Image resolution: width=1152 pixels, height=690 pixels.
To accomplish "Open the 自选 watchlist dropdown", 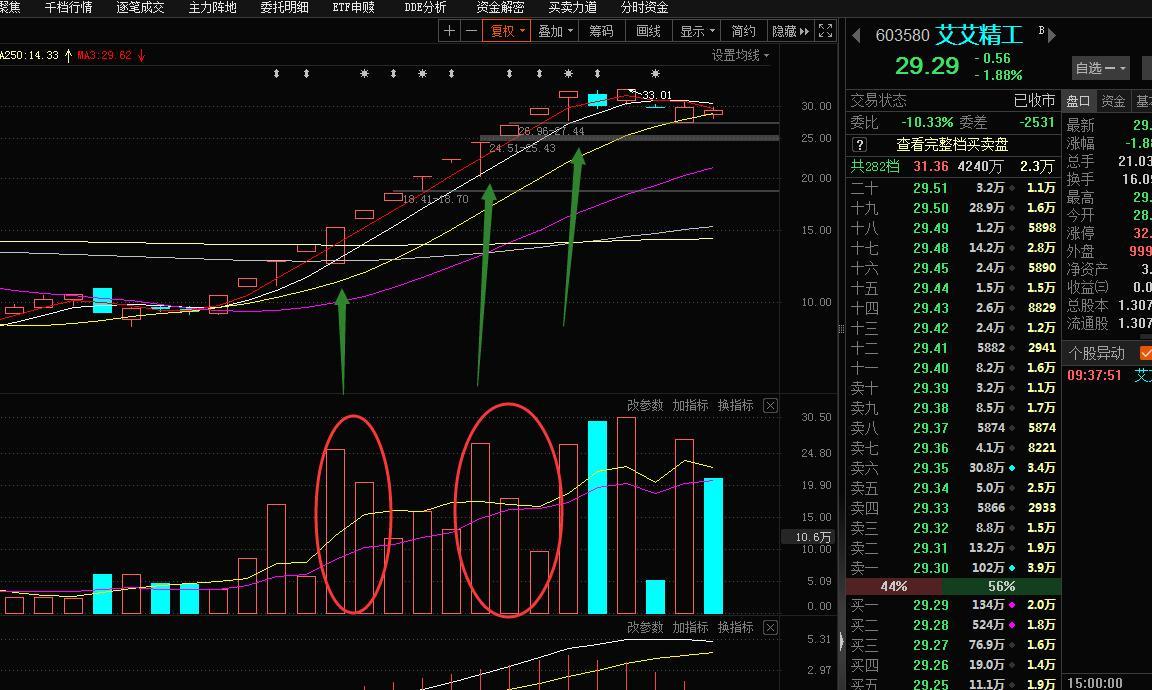I will click(x=1100, y=68).
